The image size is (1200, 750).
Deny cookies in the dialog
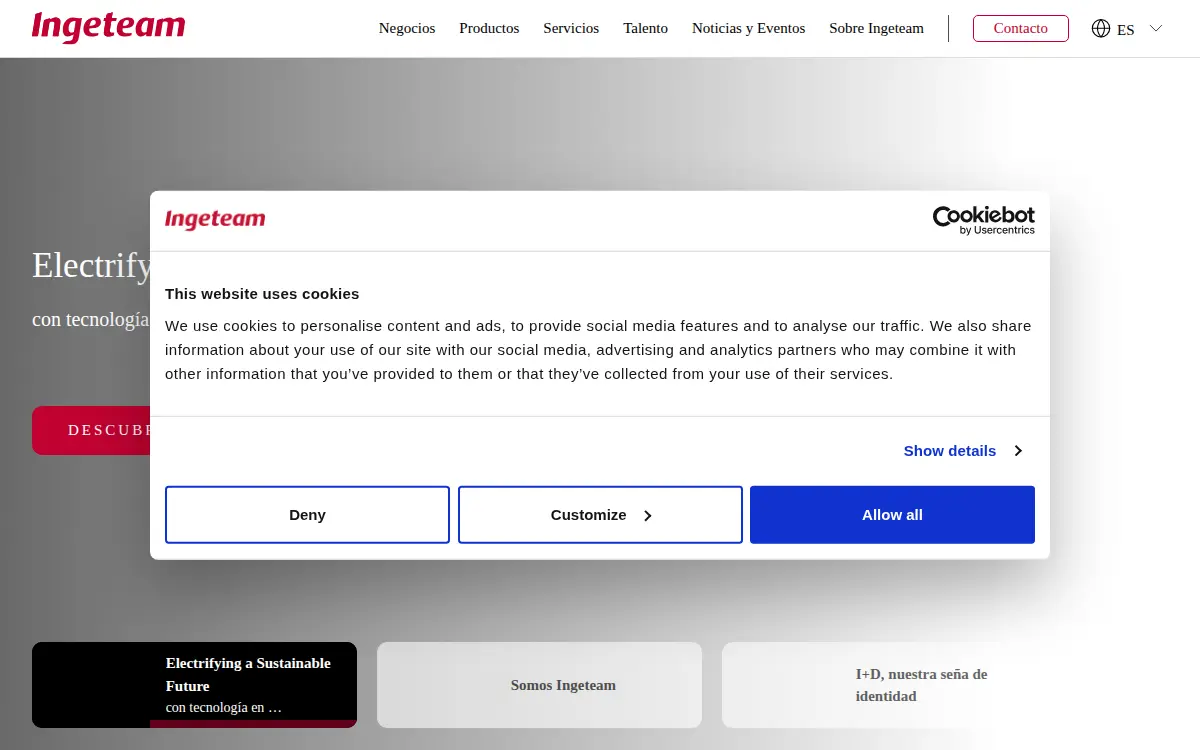point(307,515)
